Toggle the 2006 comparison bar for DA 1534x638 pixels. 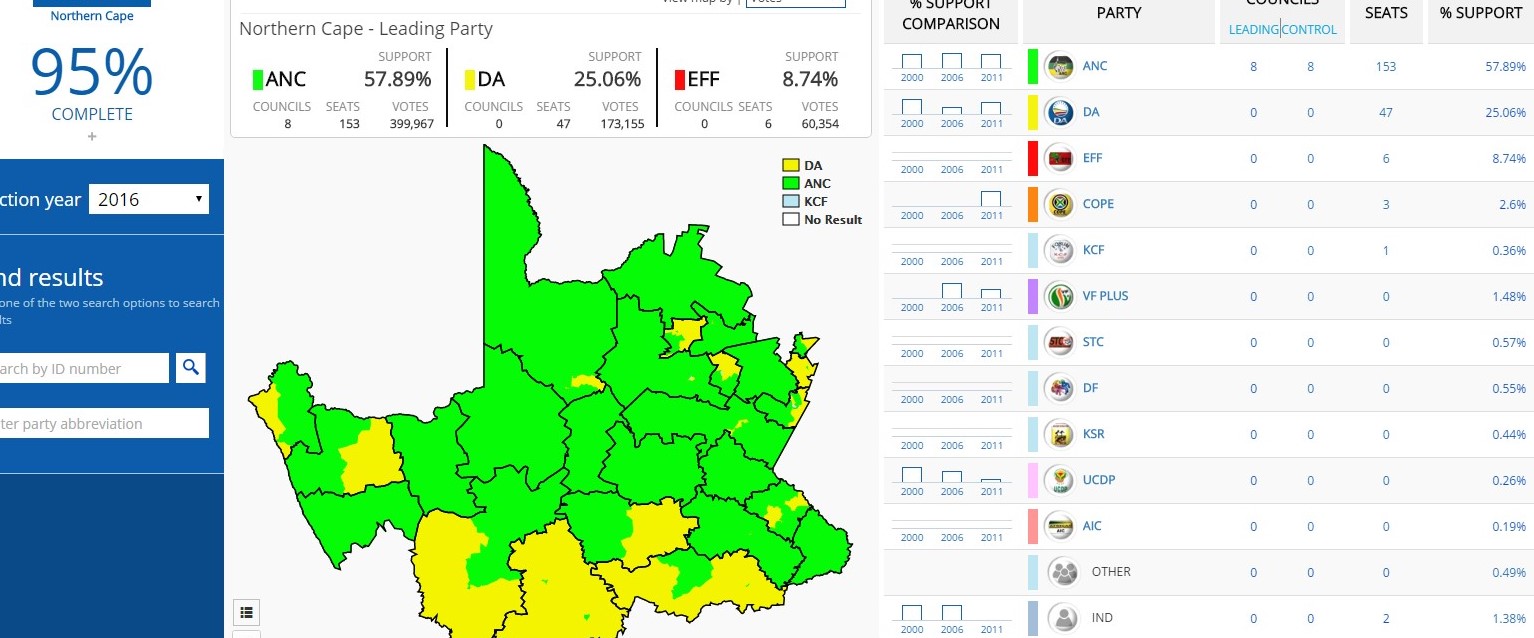tap(951, 108)
